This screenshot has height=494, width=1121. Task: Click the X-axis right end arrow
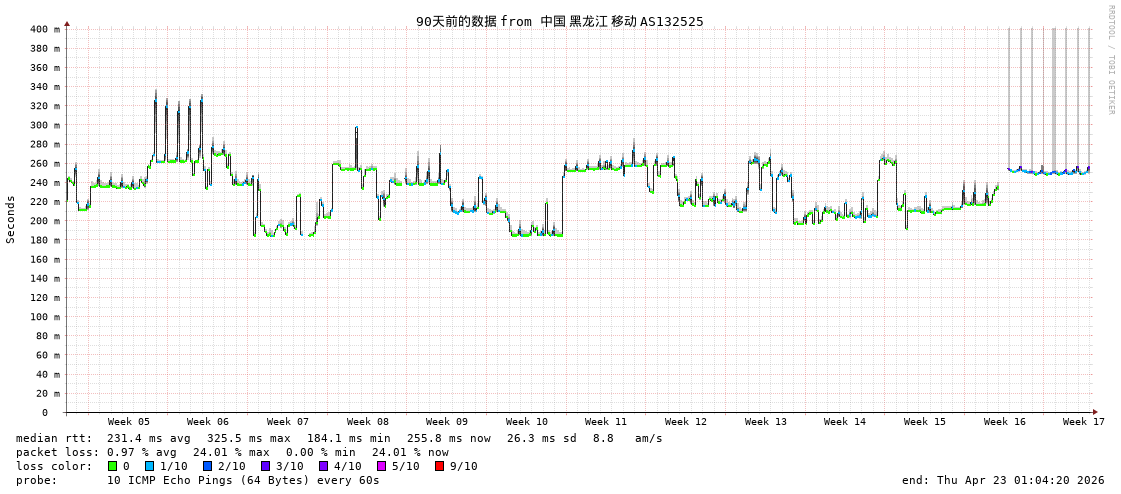(x=1095, y=412)
